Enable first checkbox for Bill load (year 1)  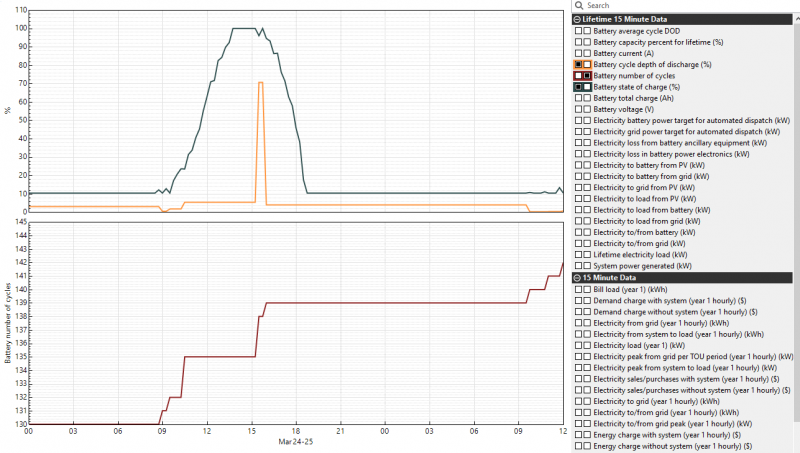click(579, 289)
